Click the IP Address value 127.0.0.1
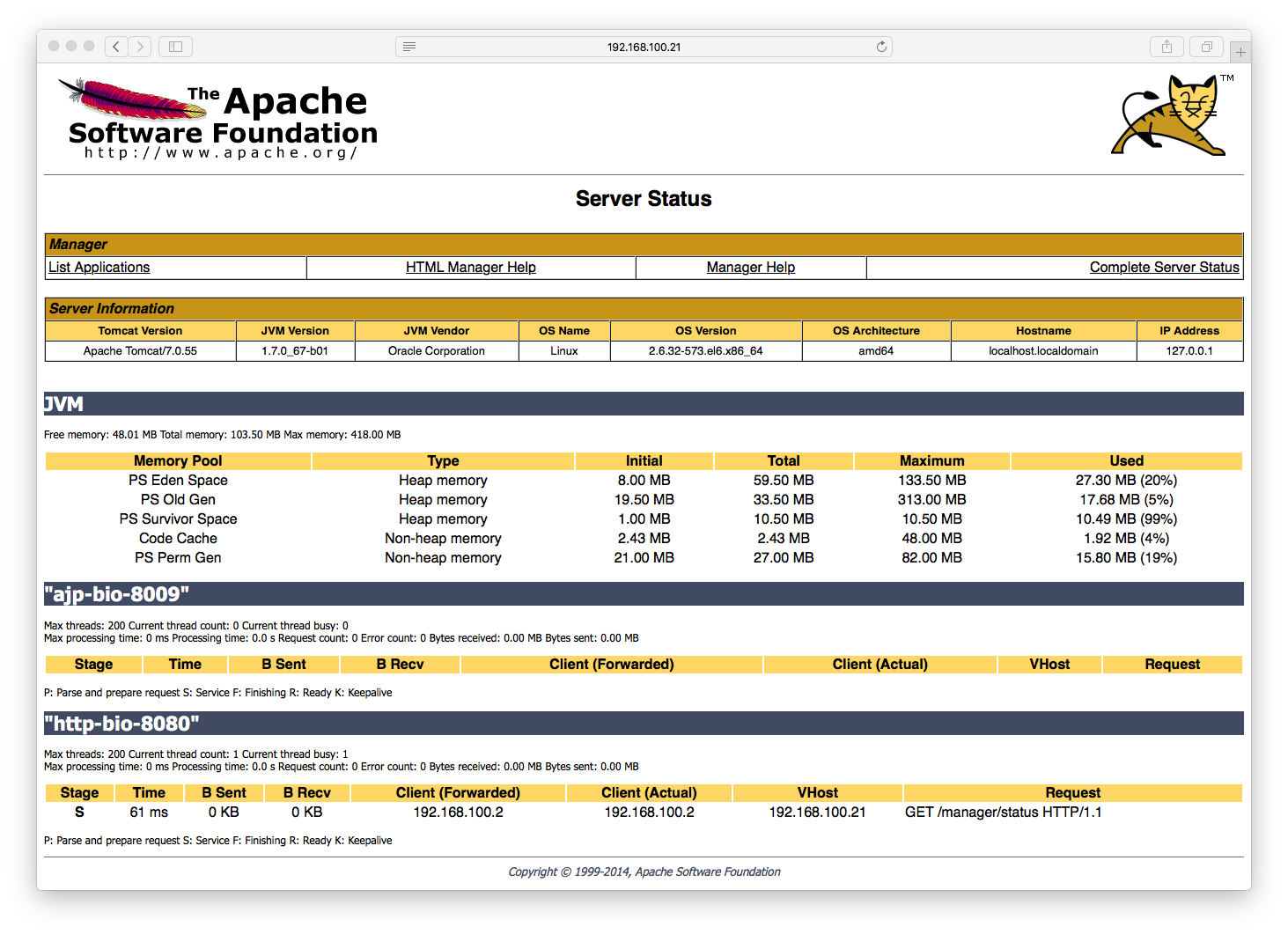This screenshot has width=1288, height=934. tap(1189, 351)
